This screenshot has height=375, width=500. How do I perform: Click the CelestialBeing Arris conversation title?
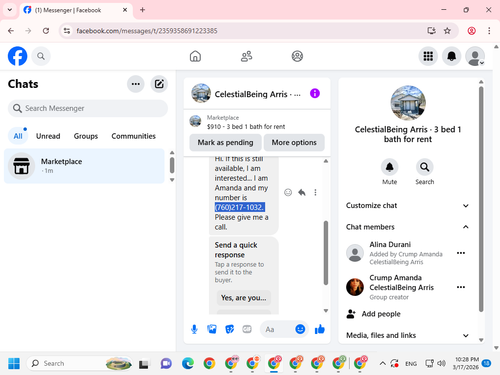coord(257,94)
